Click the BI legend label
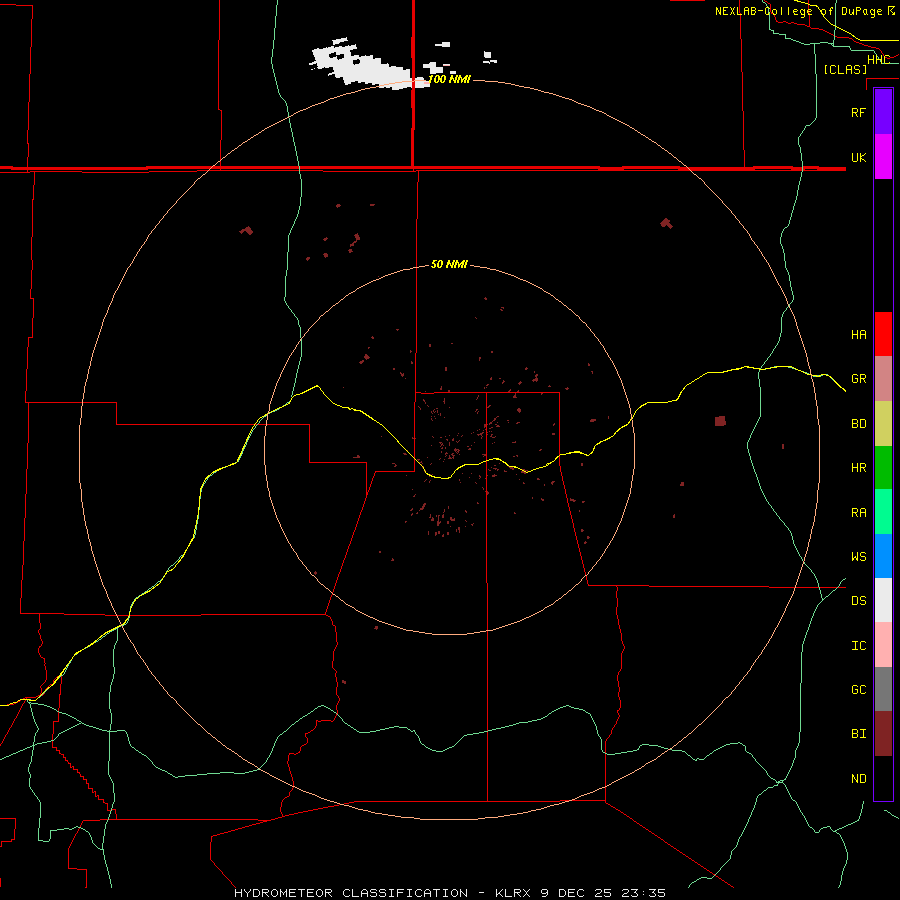Image resolution: width=900 pixels, height=900 pixels. coord(858,734)
